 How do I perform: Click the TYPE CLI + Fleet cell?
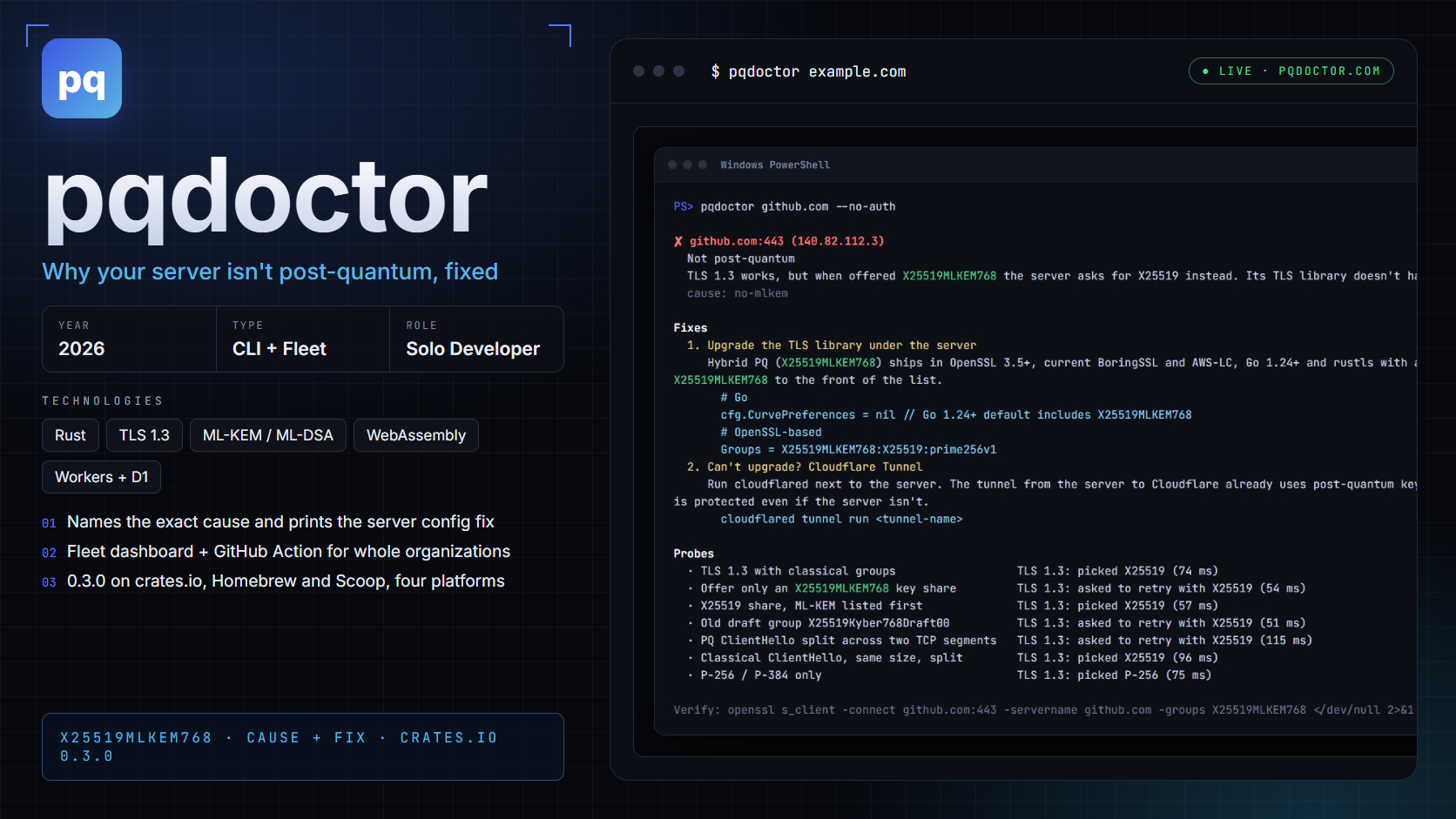tap(303, 339)
